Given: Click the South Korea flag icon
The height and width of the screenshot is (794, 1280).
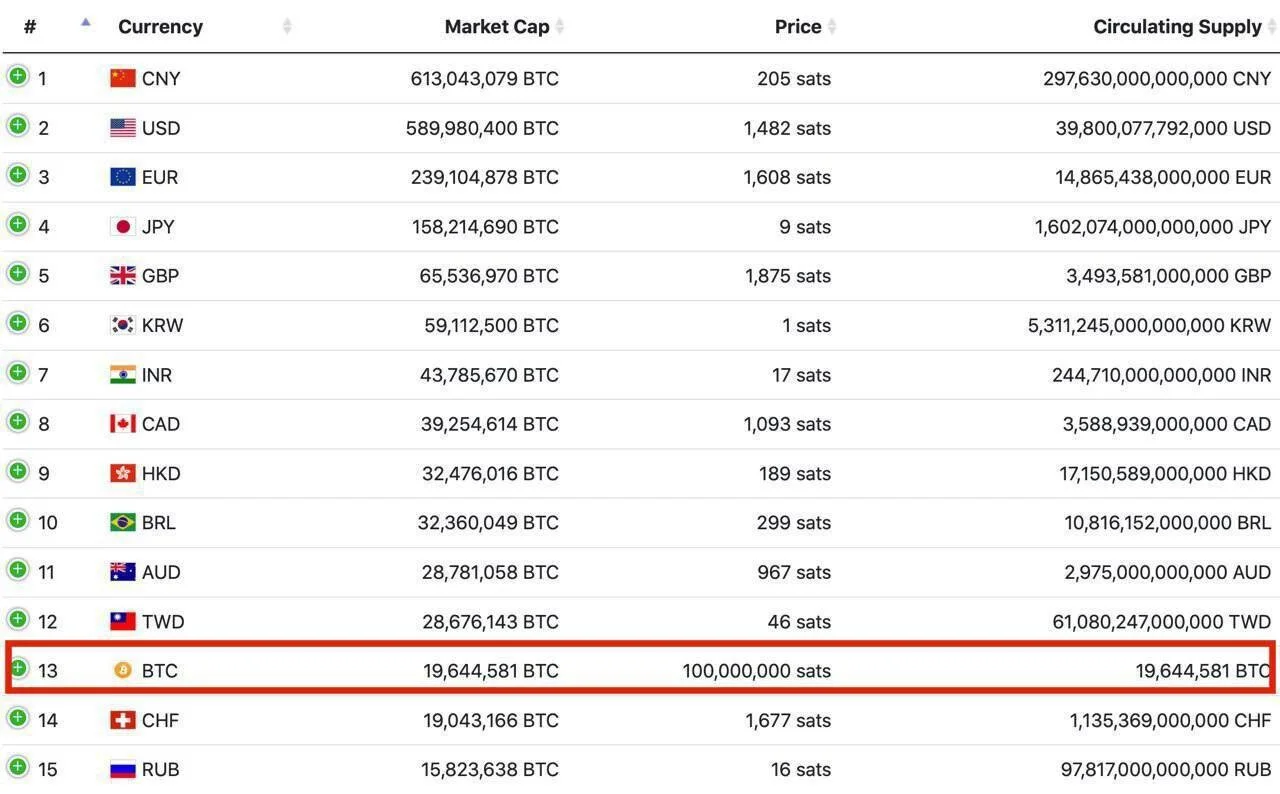Looking at the screenshot, I should click(x=123, y=325).
